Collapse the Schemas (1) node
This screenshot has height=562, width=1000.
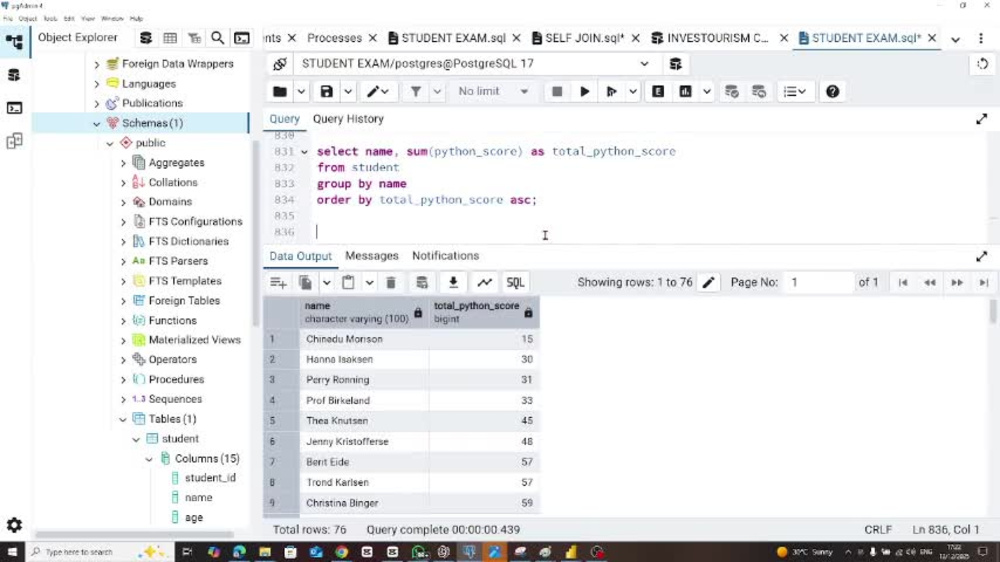coord(97,124)
